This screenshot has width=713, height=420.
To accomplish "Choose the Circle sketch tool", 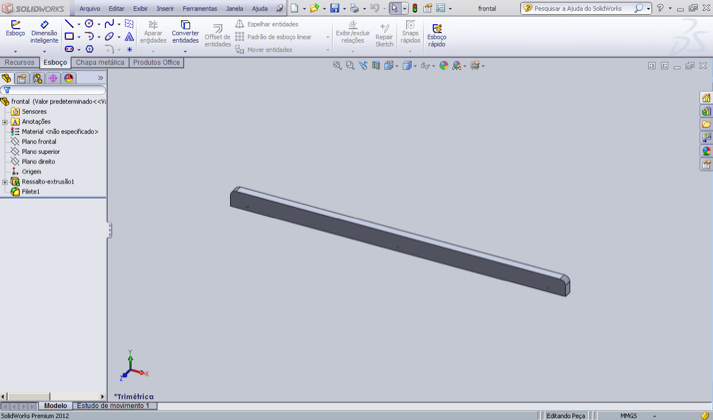I will click(89, 24).
